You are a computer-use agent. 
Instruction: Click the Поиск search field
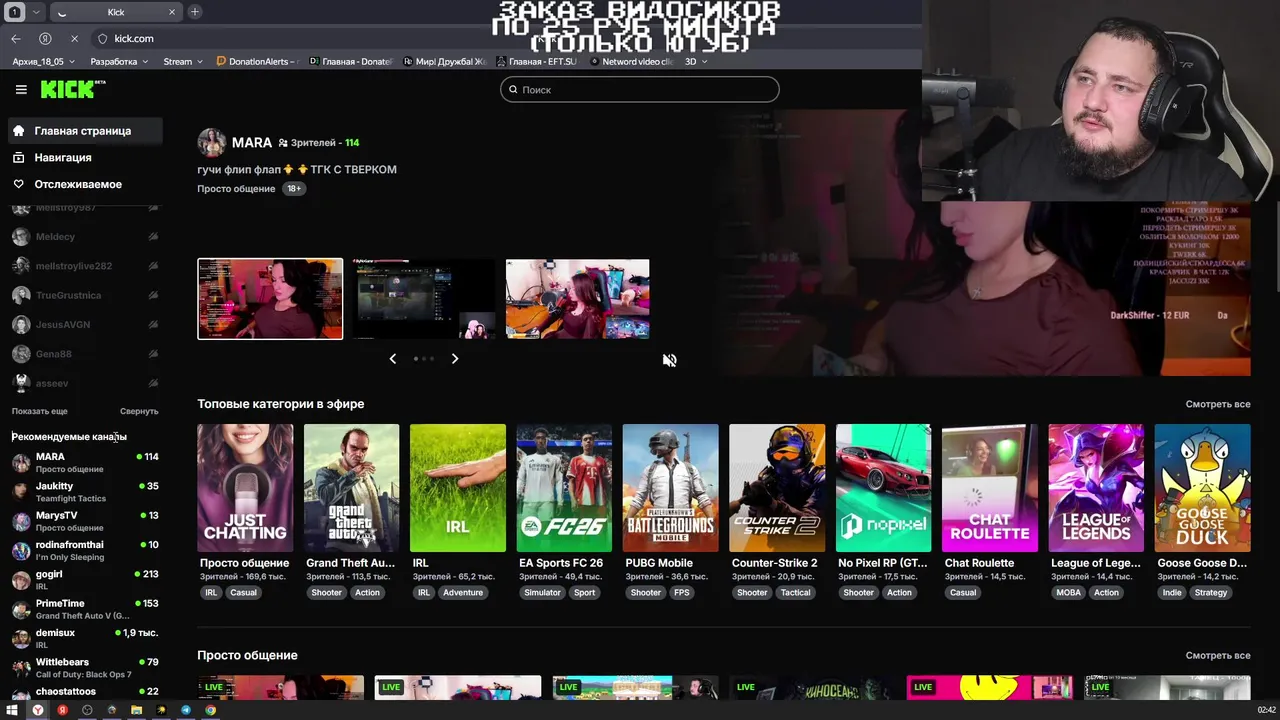pos(640,89)
